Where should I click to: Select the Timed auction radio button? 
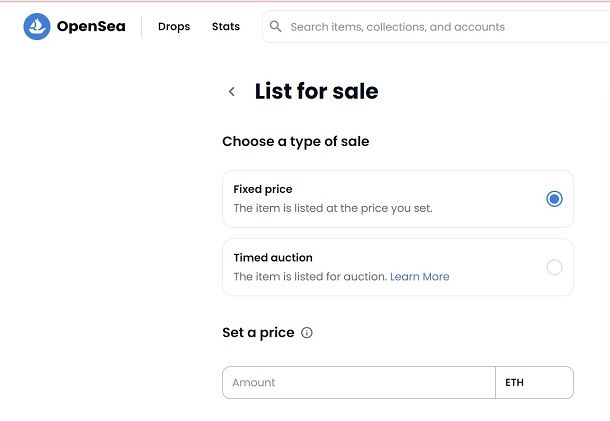[x=554, y=267]
